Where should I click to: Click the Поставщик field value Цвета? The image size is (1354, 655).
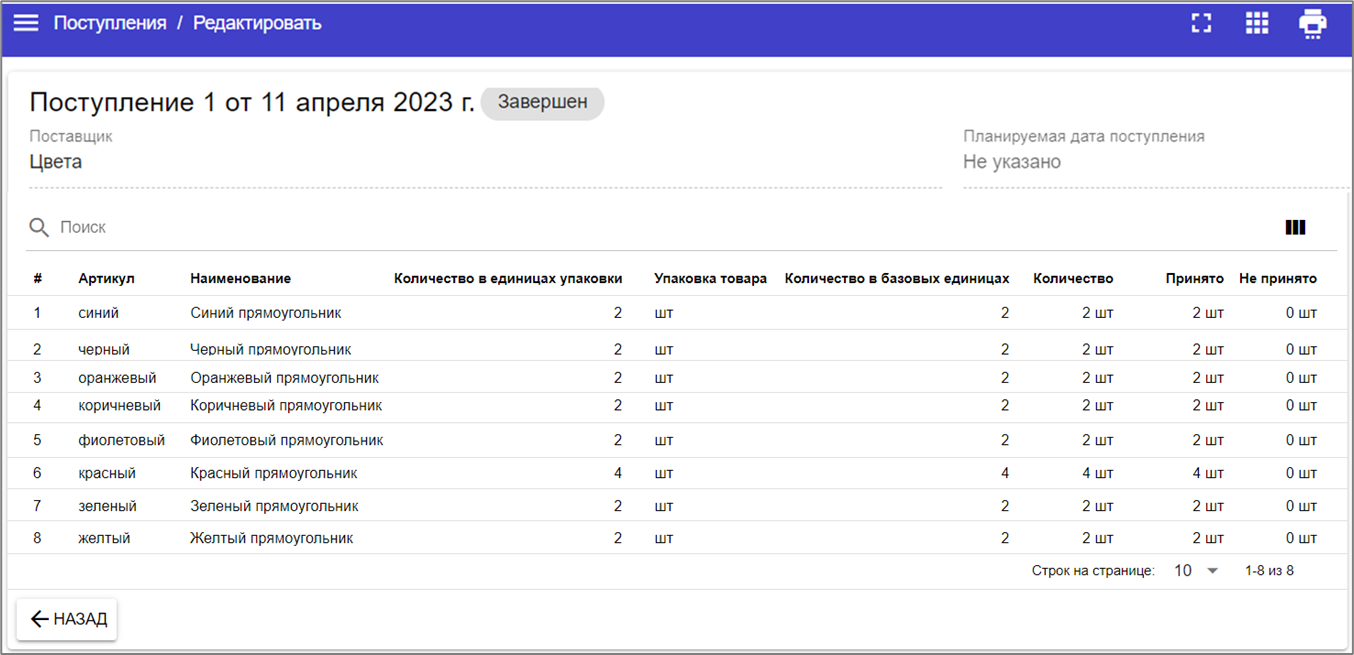(x=56, y=162)
